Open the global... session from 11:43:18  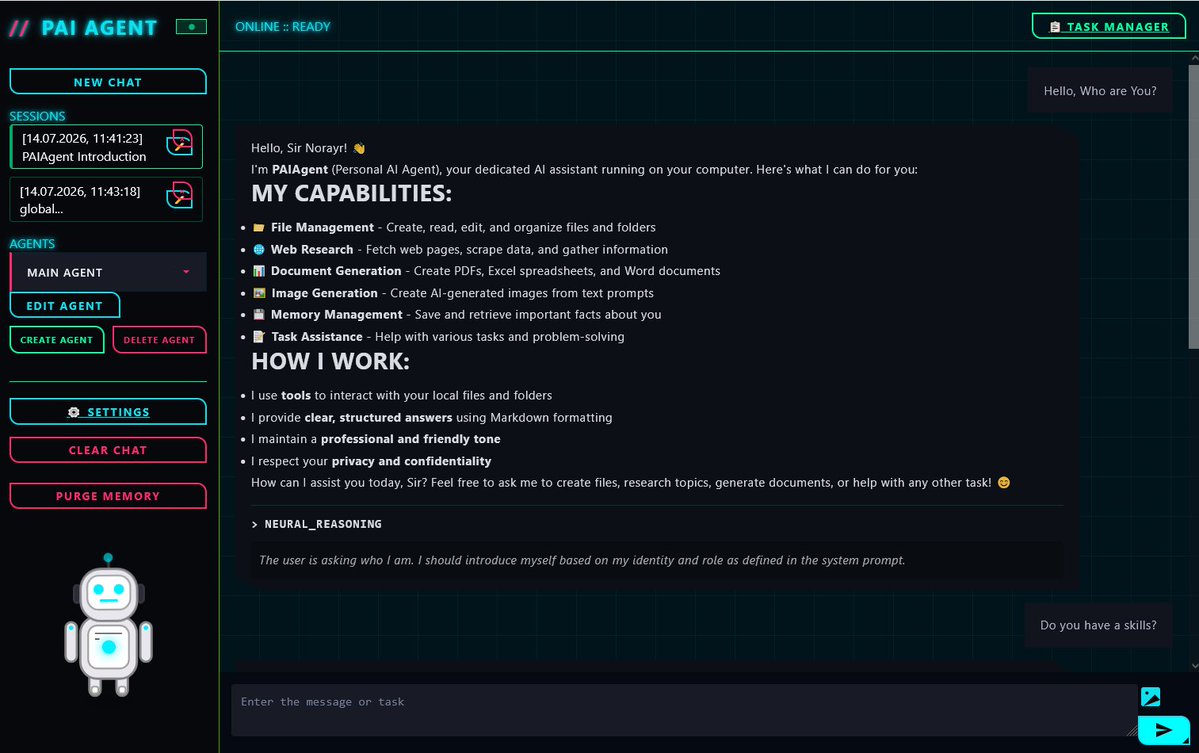pyautogui.click(x=106, y=200)
